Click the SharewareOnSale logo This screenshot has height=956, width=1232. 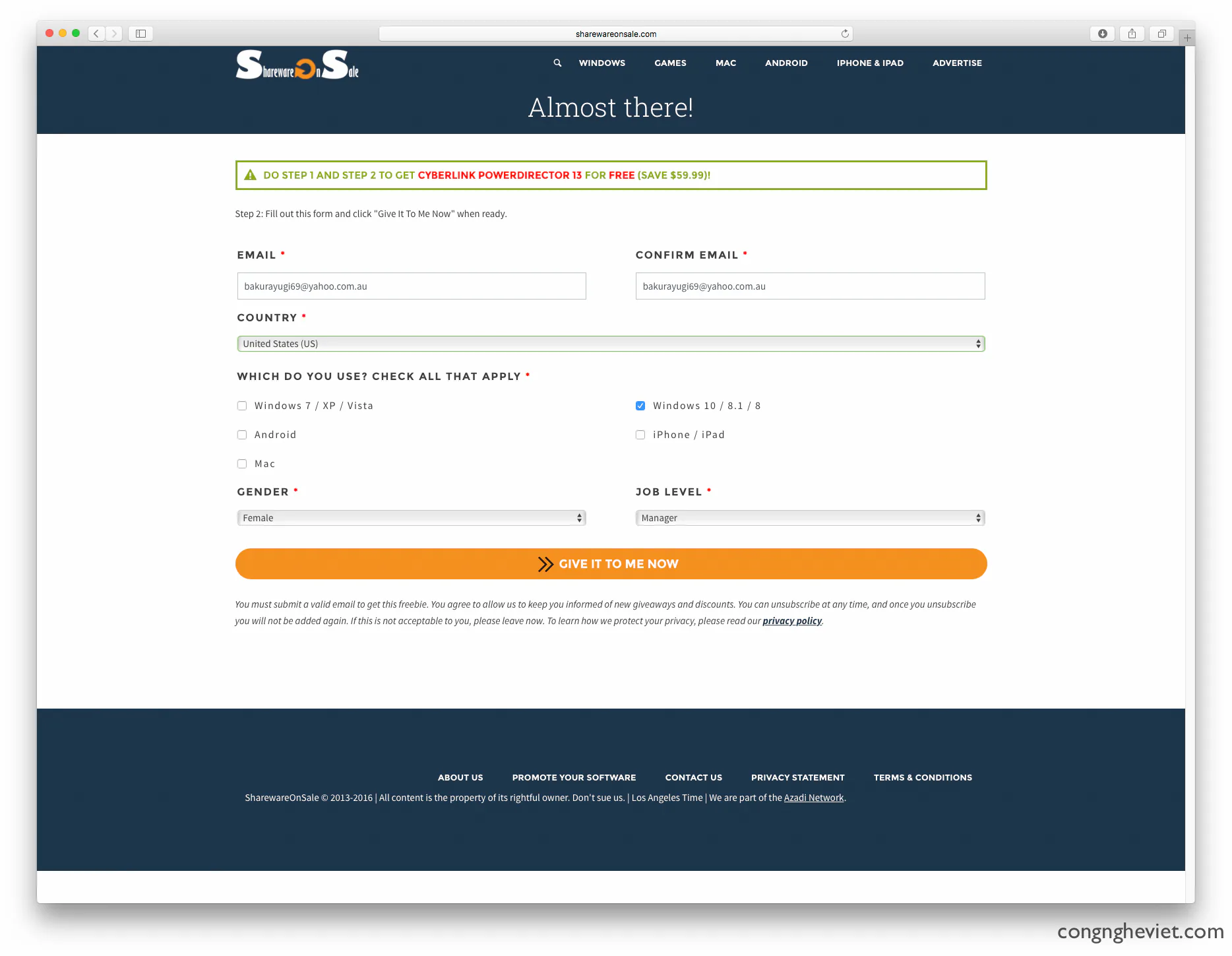(297, 65)
